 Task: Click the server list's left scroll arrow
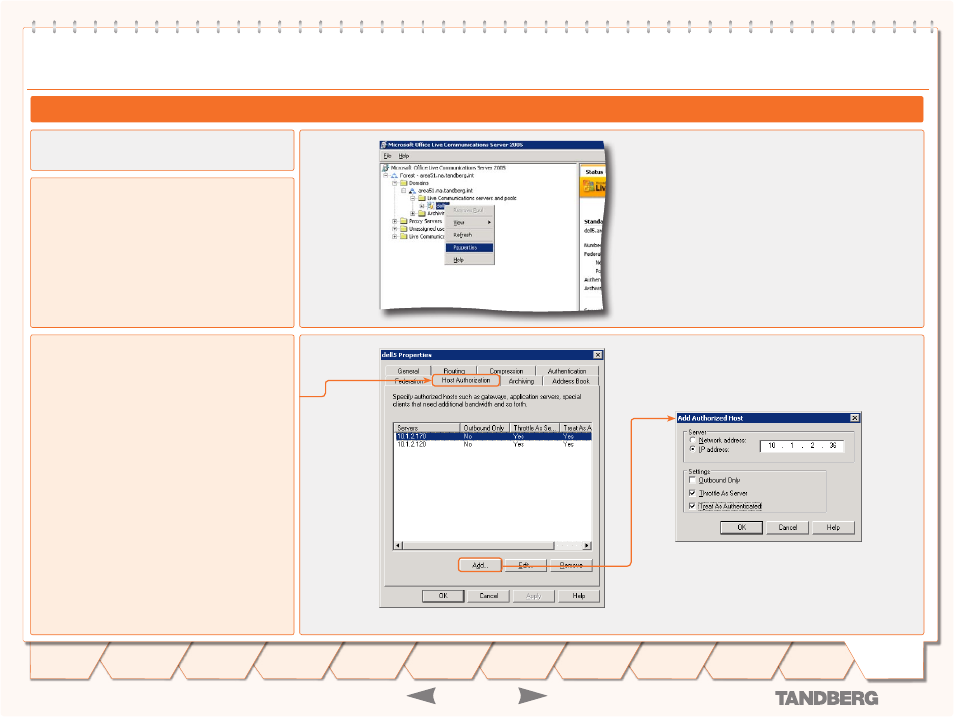(398, 545)
